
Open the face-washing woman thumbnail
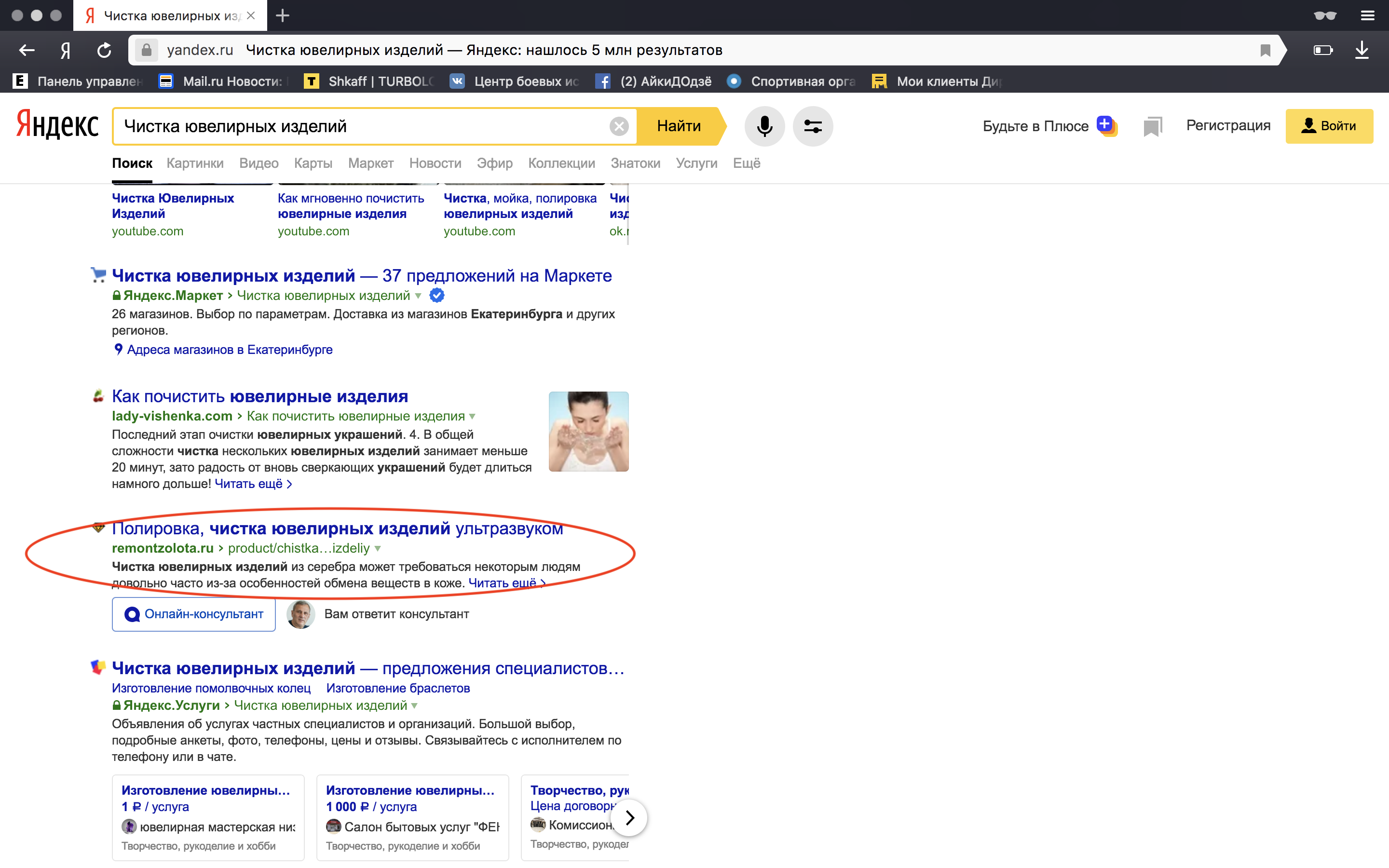pyautogui.click(x=588, y=431)
